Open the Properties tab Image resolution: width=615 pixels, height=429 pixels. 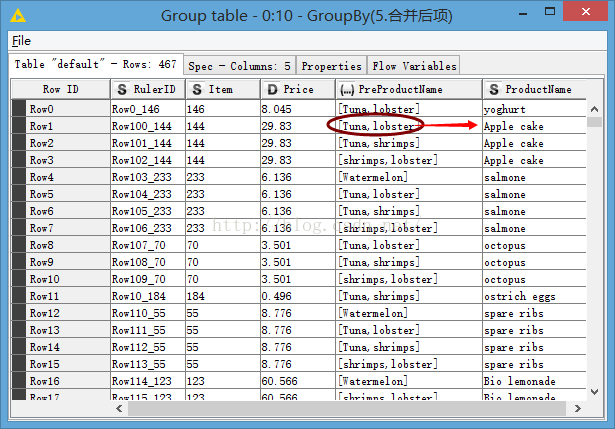tap(331, 66)
